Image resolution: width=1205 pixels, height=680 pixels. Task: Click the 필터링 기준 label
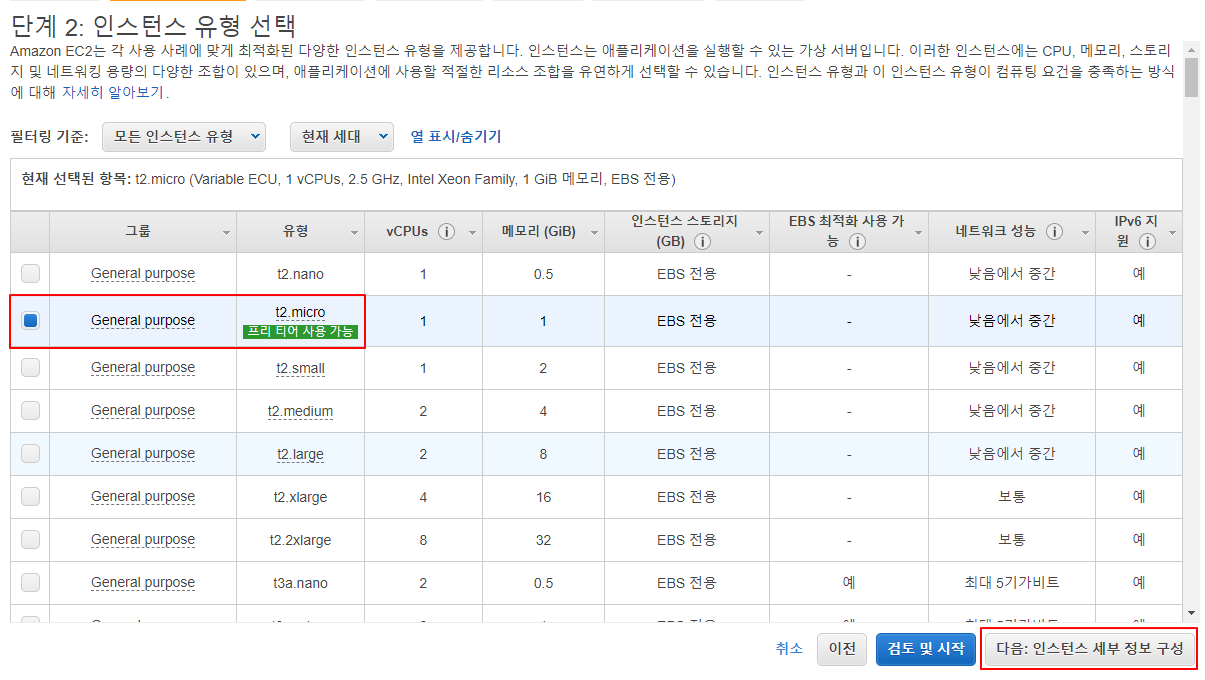coord(50,136)
